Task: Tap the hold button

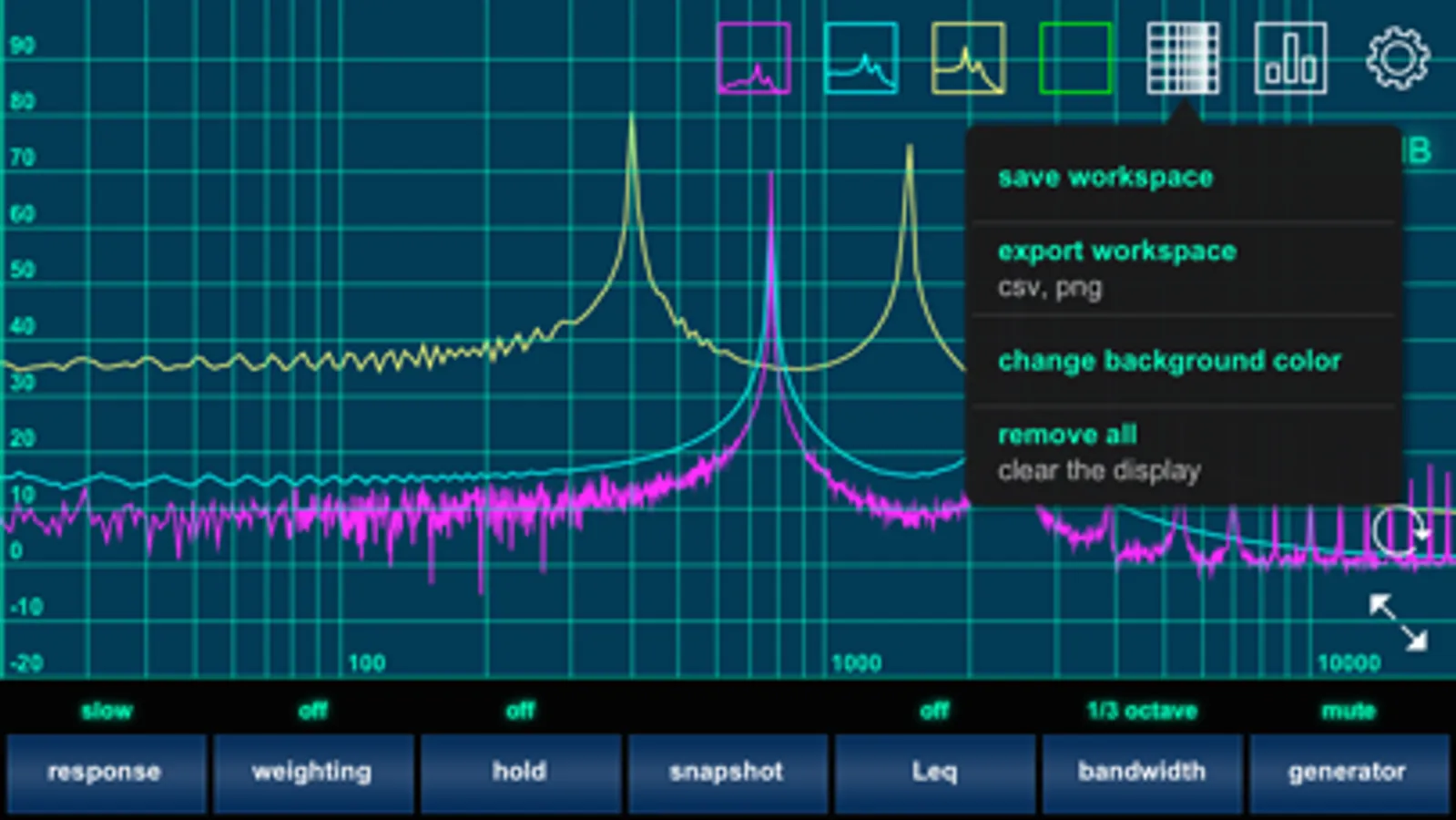Action: point(520,773)
